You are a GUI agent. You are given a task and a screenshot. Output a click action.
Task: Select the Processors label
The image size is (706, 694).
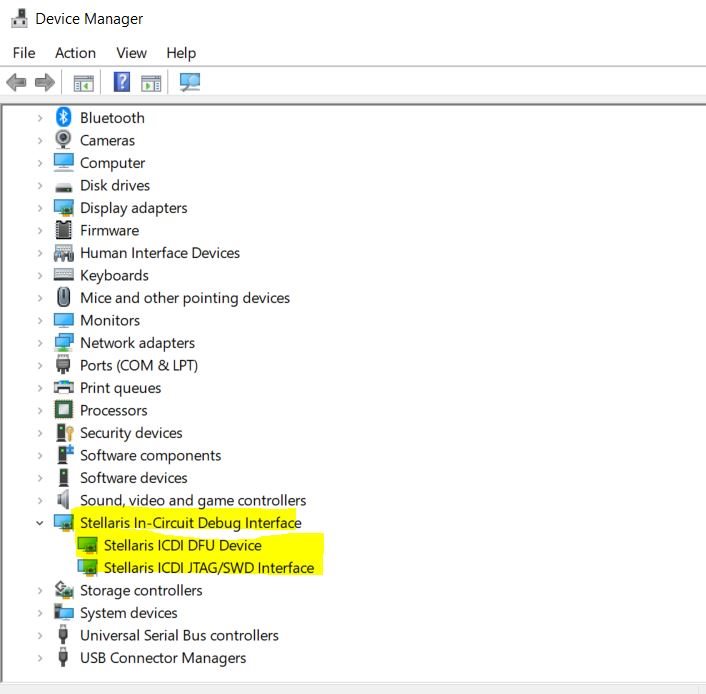tap(113, 410)
